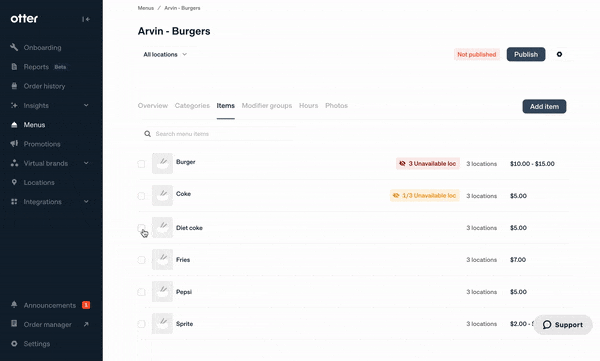Select the Items tab
Screen dimensions: 600x361
[225, 106]
